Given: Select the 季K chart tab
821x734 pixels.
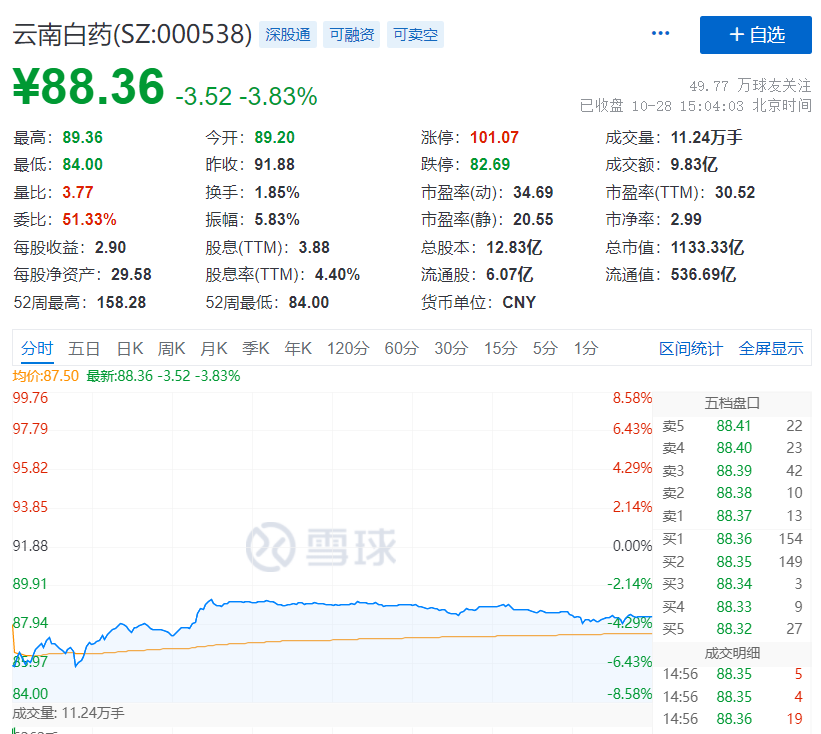Looking at the screenshot, I should coord(256,349).
